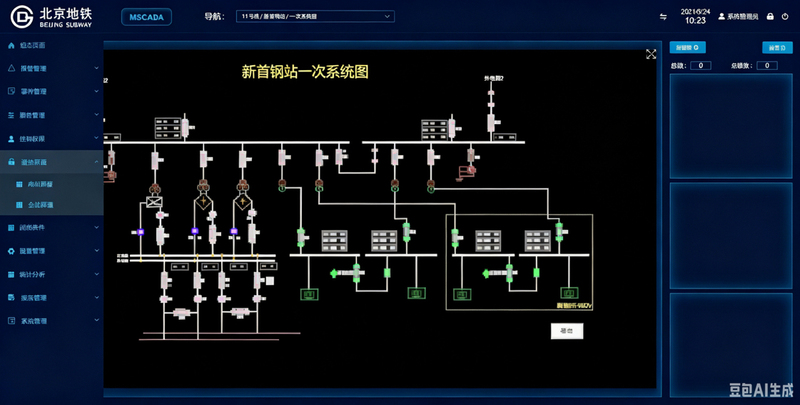
Task: Click the Beijing Subway logo
Action: coord(21,17)
